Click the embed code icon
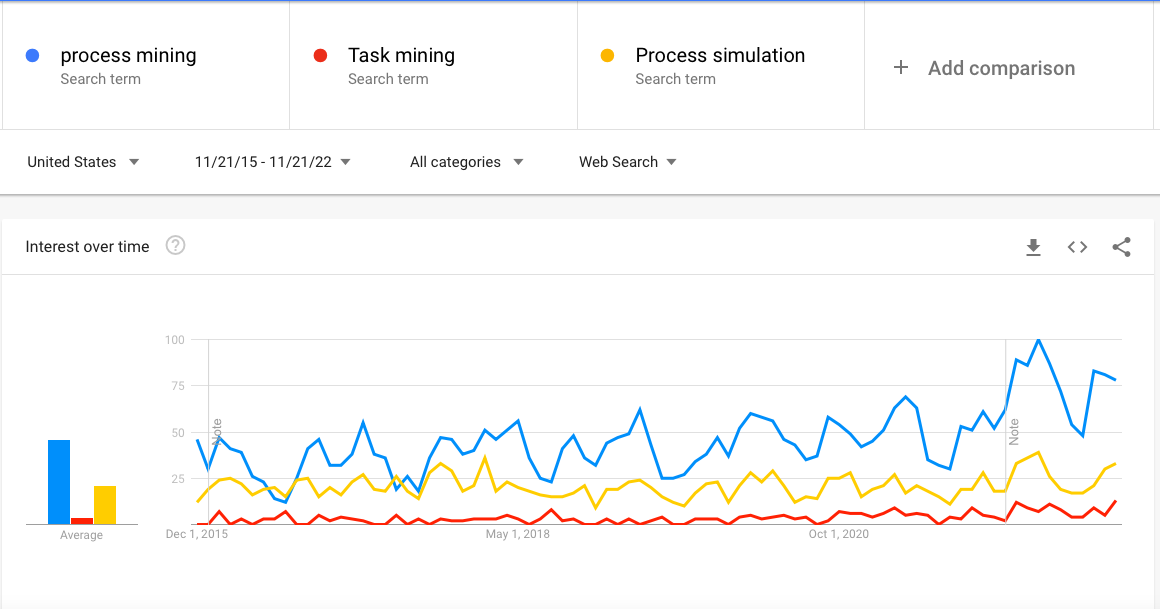The height and width of the screenshot is (609, 1160). pos(1077,247)
